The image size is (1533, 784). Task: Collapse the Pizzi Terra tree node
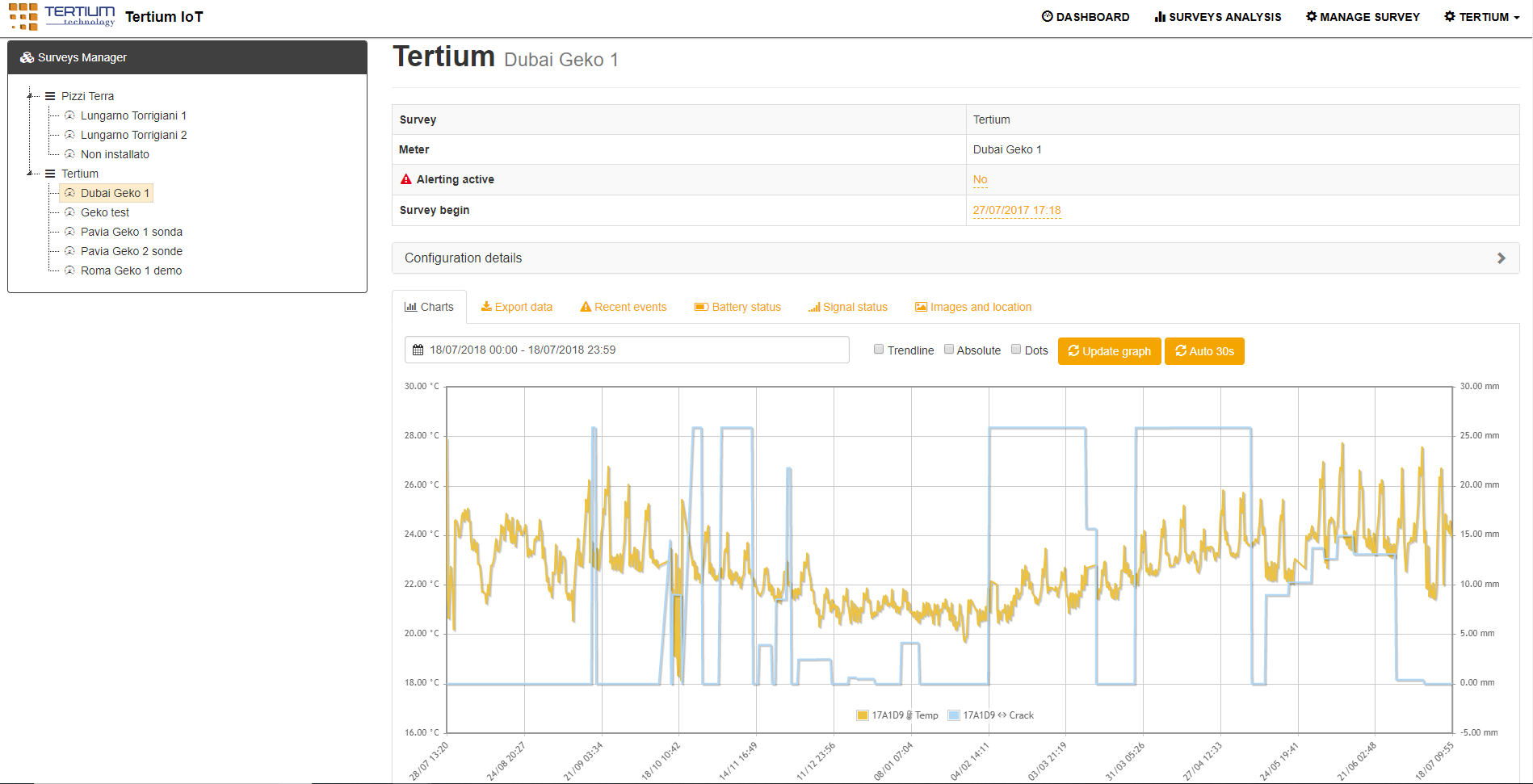tap(30, 96)
